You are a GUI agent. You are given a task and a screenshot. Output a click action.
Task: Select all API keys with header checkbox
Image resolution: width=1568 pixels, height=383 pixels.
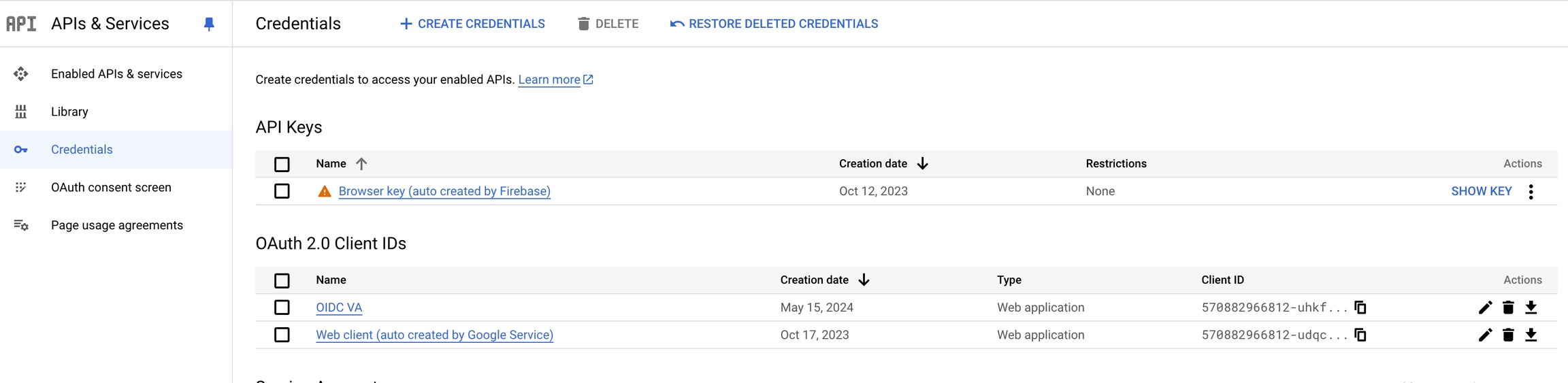282,164
